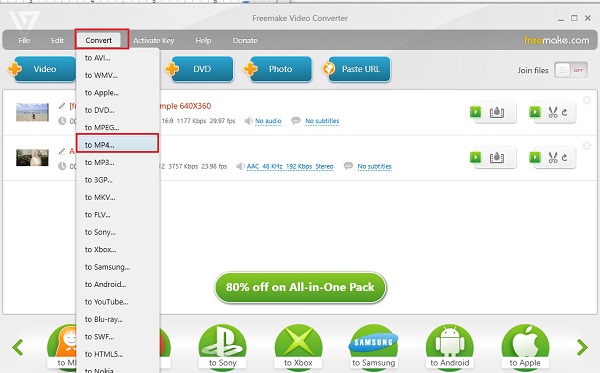Screen dimensions: 600x373
Task: Open the AAC 48 KHz audio track link
Action: click(x=290, y=166)
